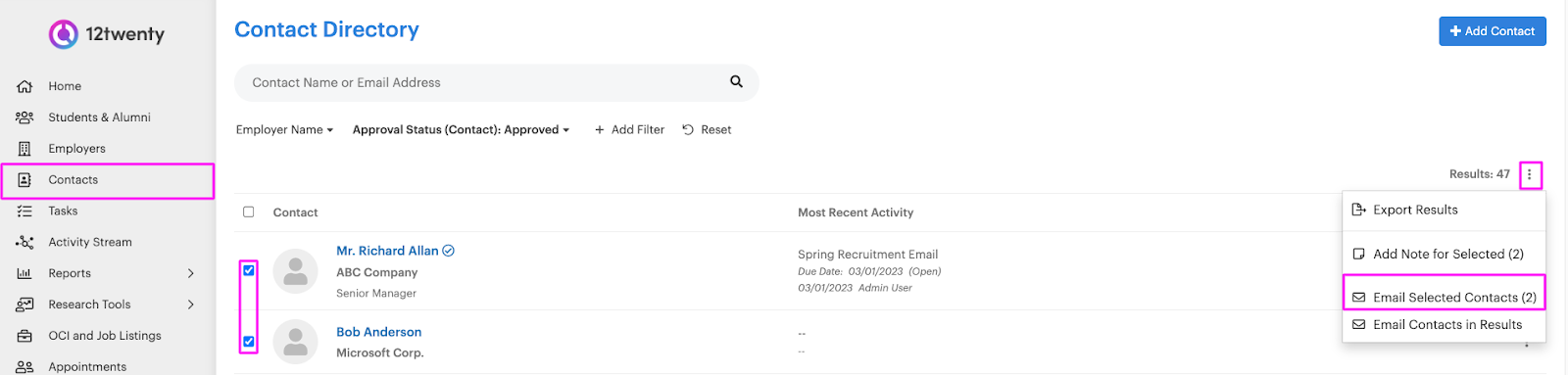The height and width of the screenshot is (375, 1568).
Task: Click the Students & Alumni people icon
Action: click(24, 117)
